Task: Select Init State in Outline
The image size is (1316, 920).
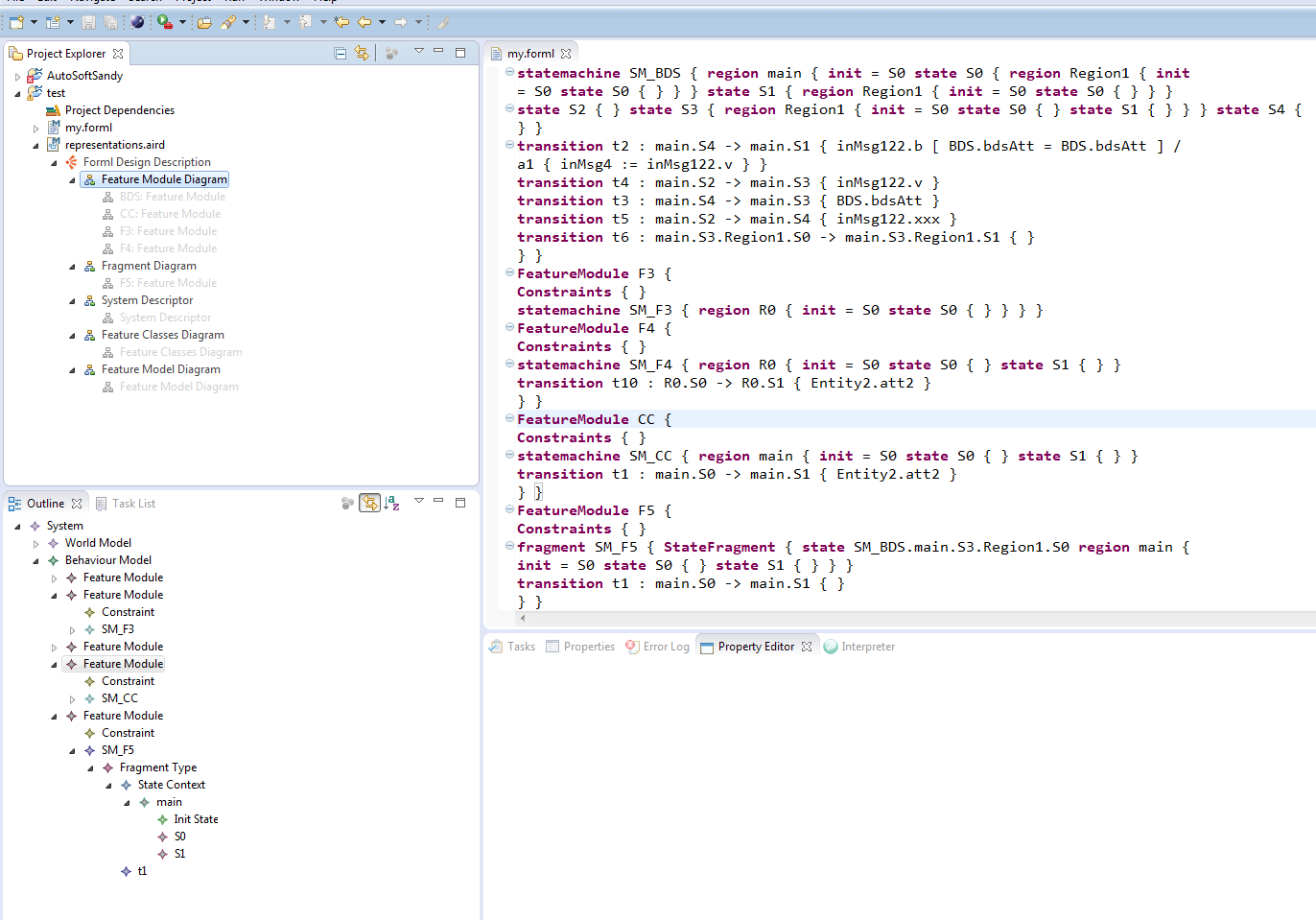Action: [x=196, y=819]
